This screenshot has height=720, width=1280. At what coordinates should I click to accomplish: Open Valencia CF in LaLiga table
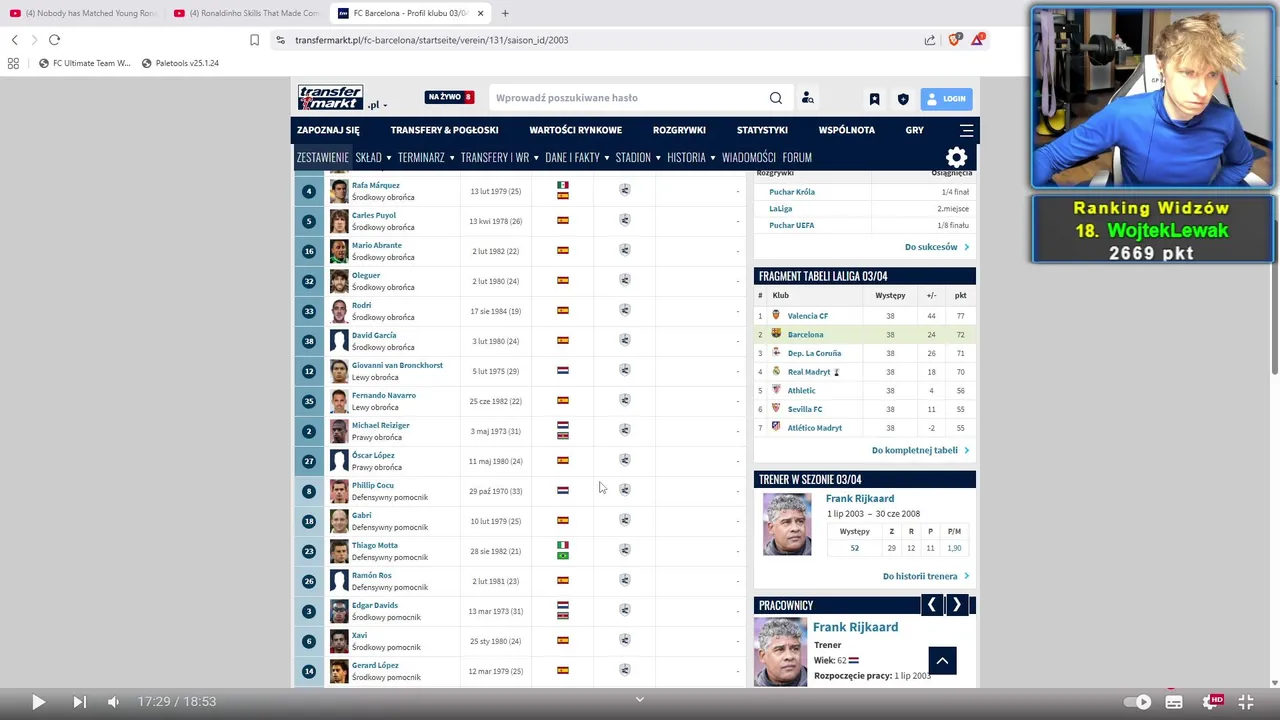pyautogui.click(x=808, y=316)
